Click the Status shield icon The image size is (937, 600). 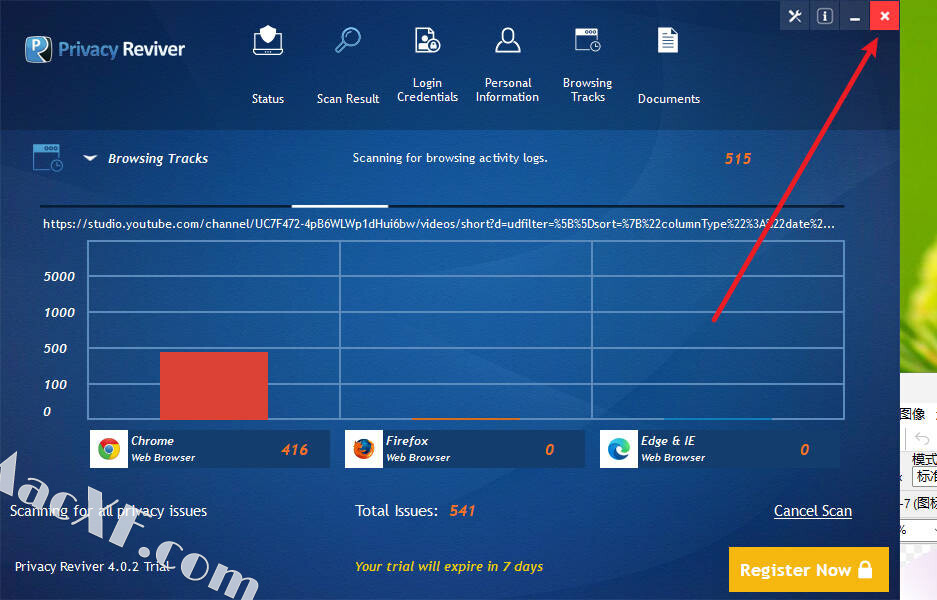(x=268, y=41)
